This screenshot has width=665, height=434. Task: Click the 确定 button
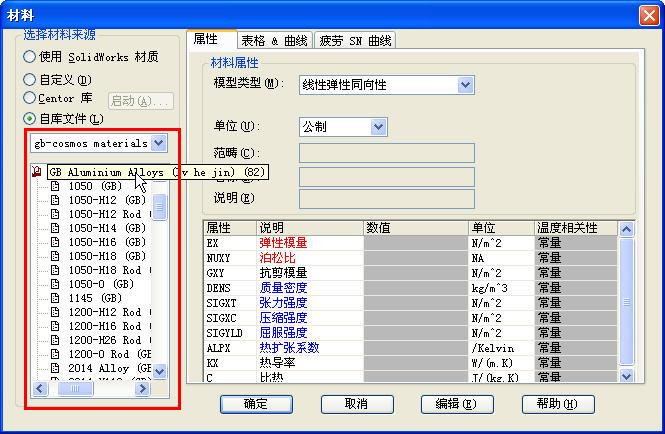tap(256, 404)
